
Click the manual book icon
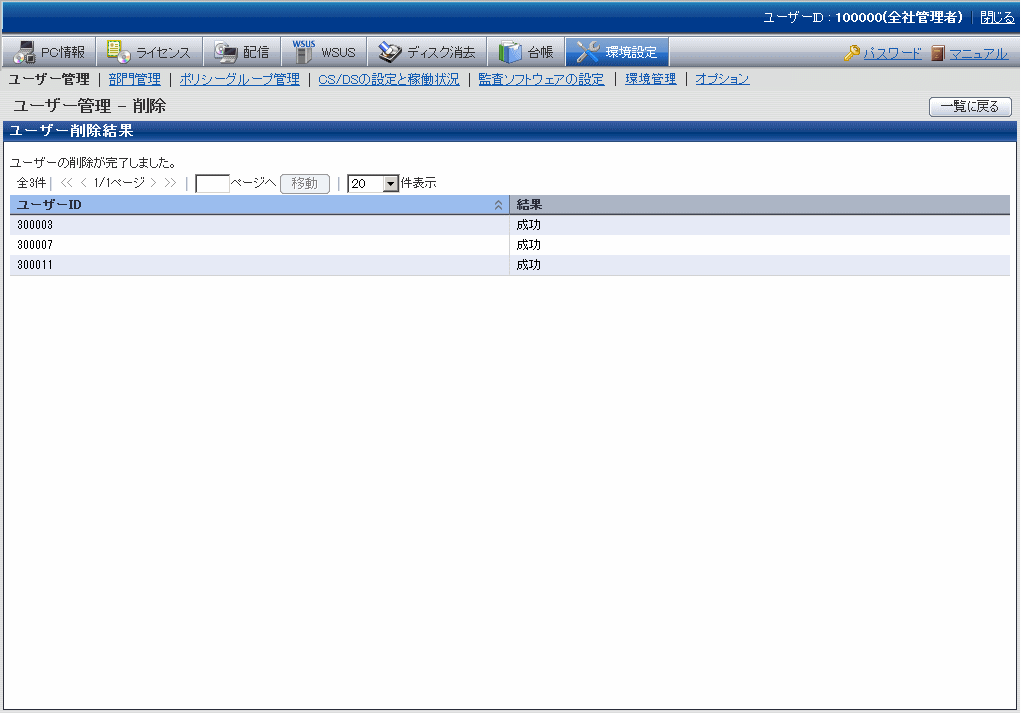(938, 53)
